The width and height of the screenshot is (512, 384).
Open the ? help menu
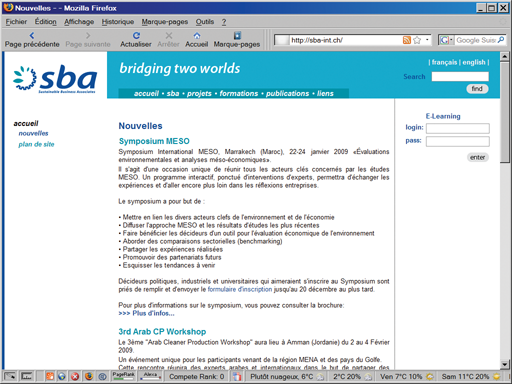[224, 22]
